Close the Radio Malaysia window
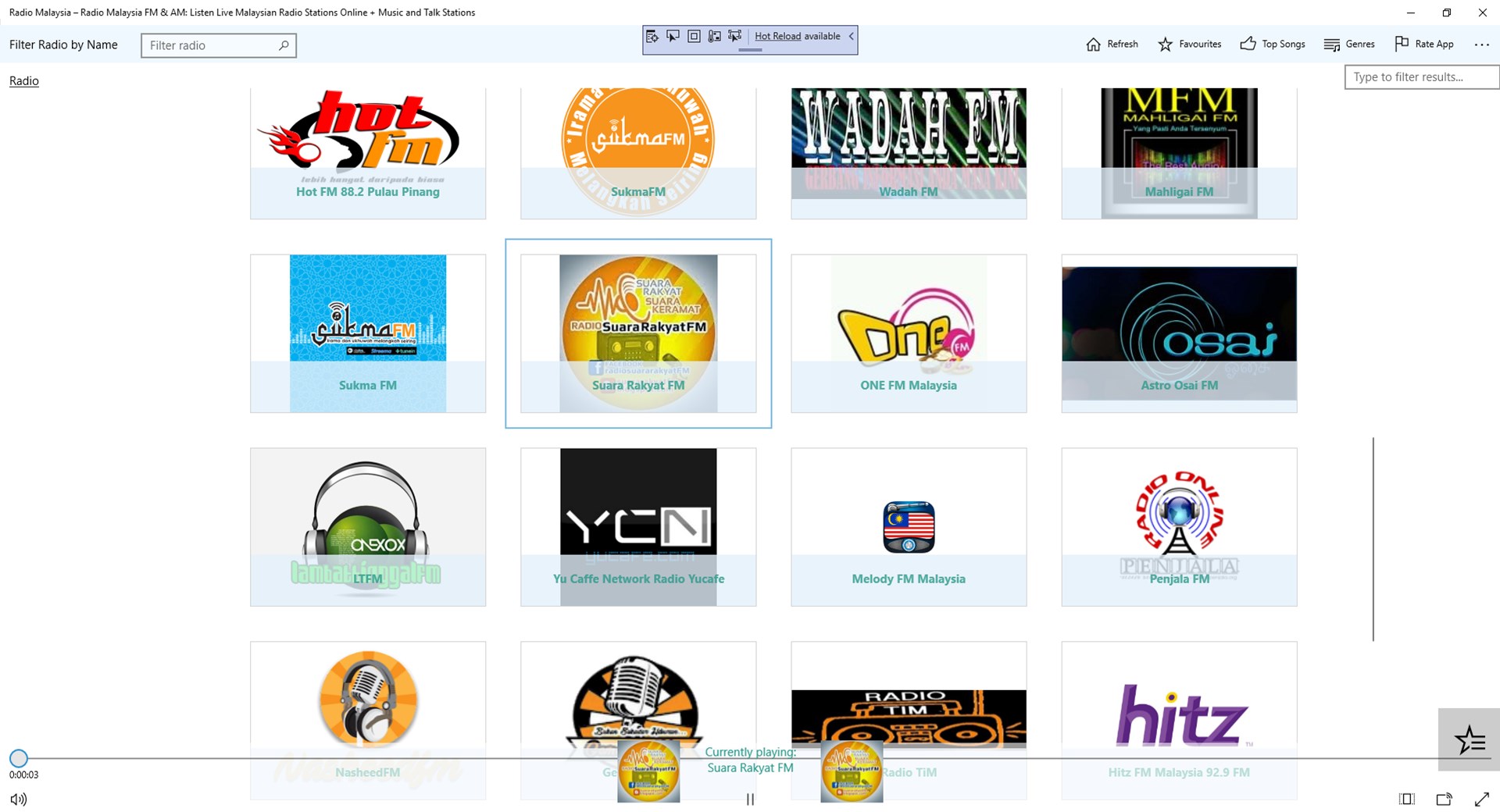Image resolution: width=1500 pixels, height=812 pixels. [1482, 12]
